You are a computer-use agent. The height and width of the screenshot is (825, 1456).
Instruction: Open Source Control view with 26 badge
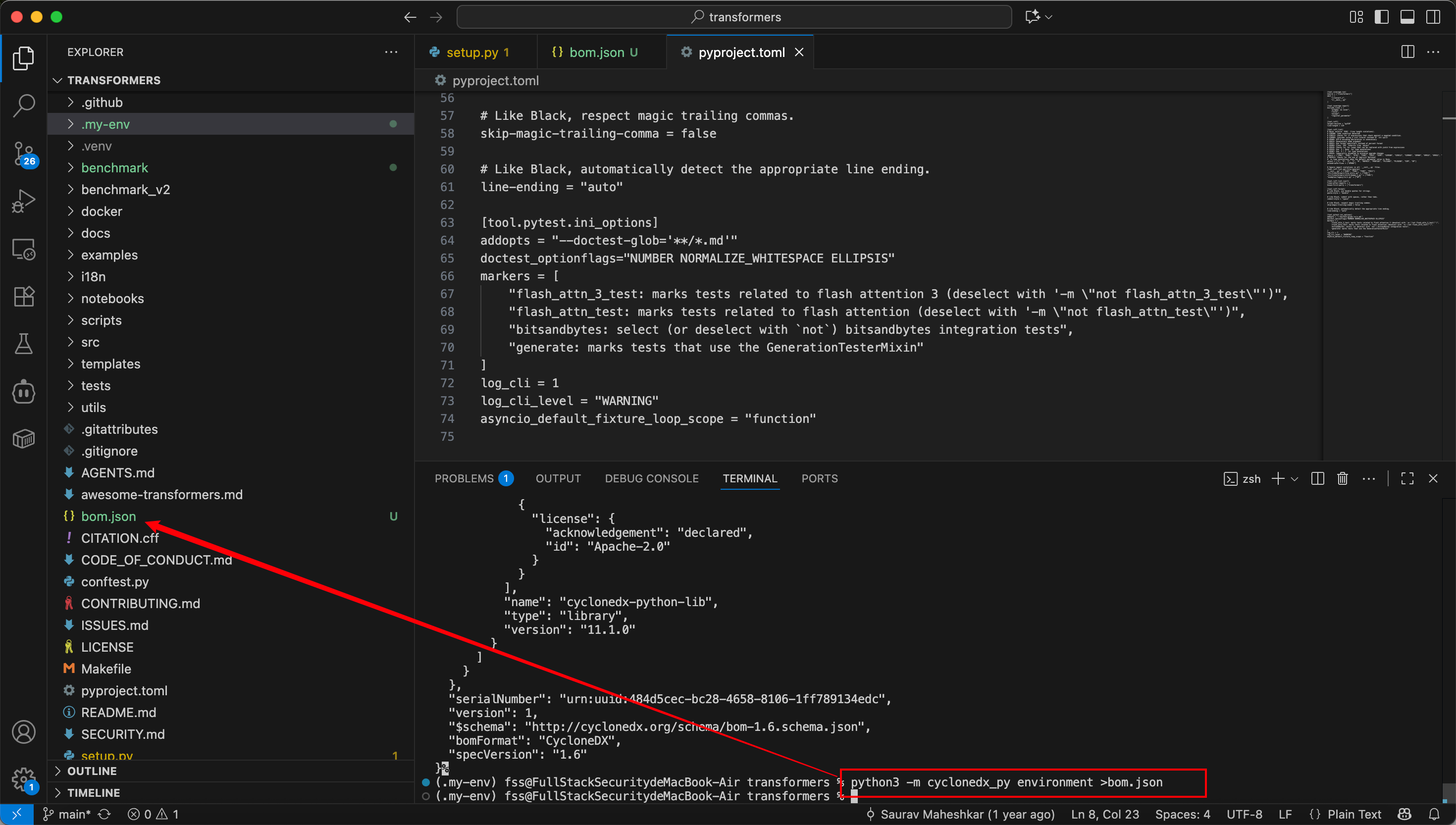coord(24,154)
